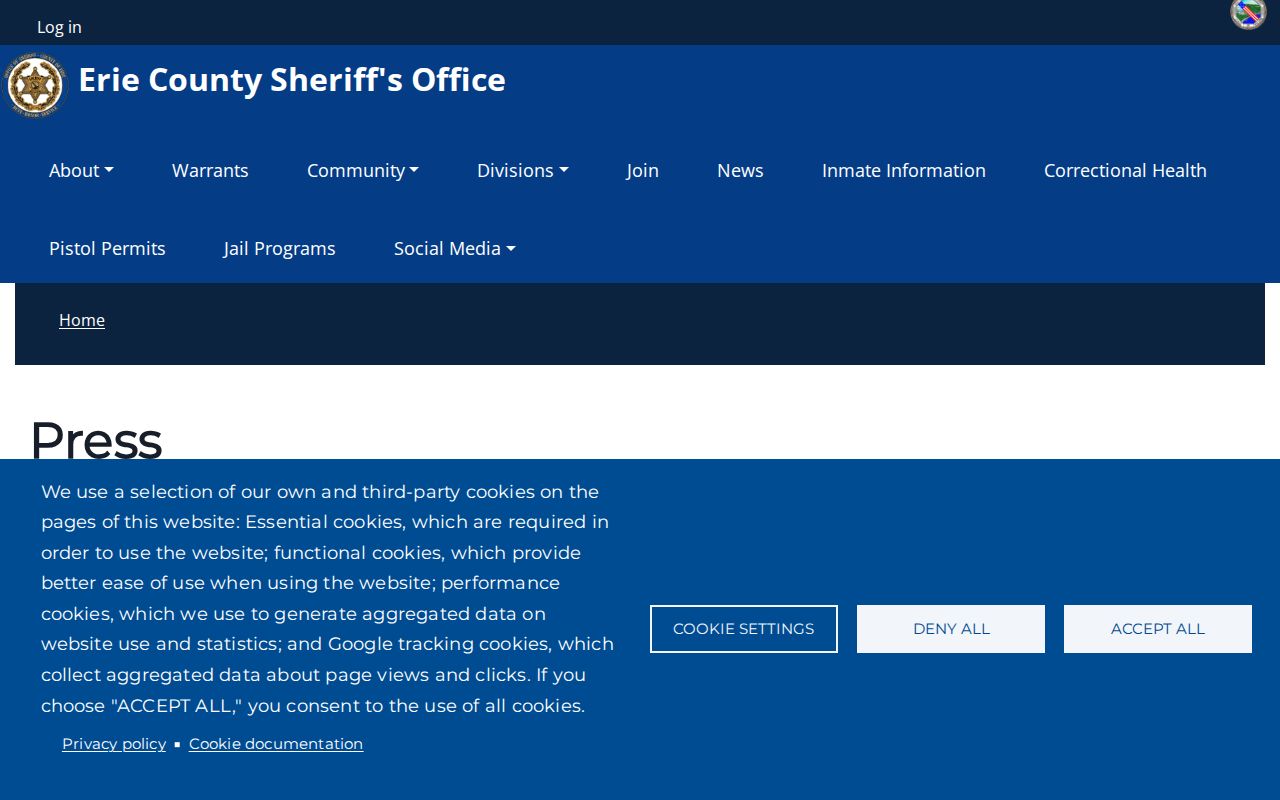
Task: Expand the Social Media dropdown
Action: pos(455,248)
